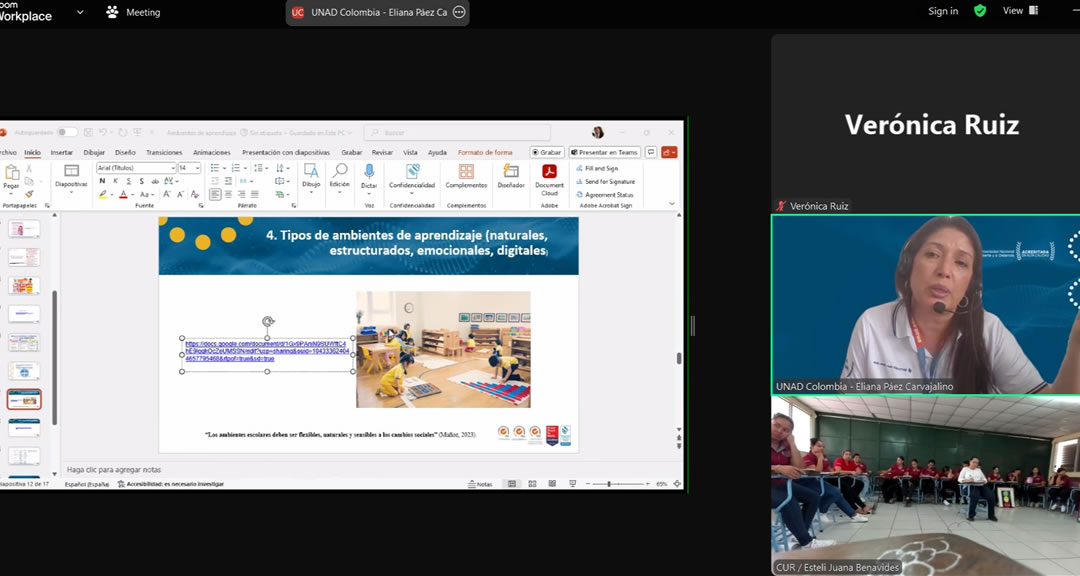Screen dimensions: 1080x576
Task: Start slideshow from status bar icon
Action: pos(572,484)
